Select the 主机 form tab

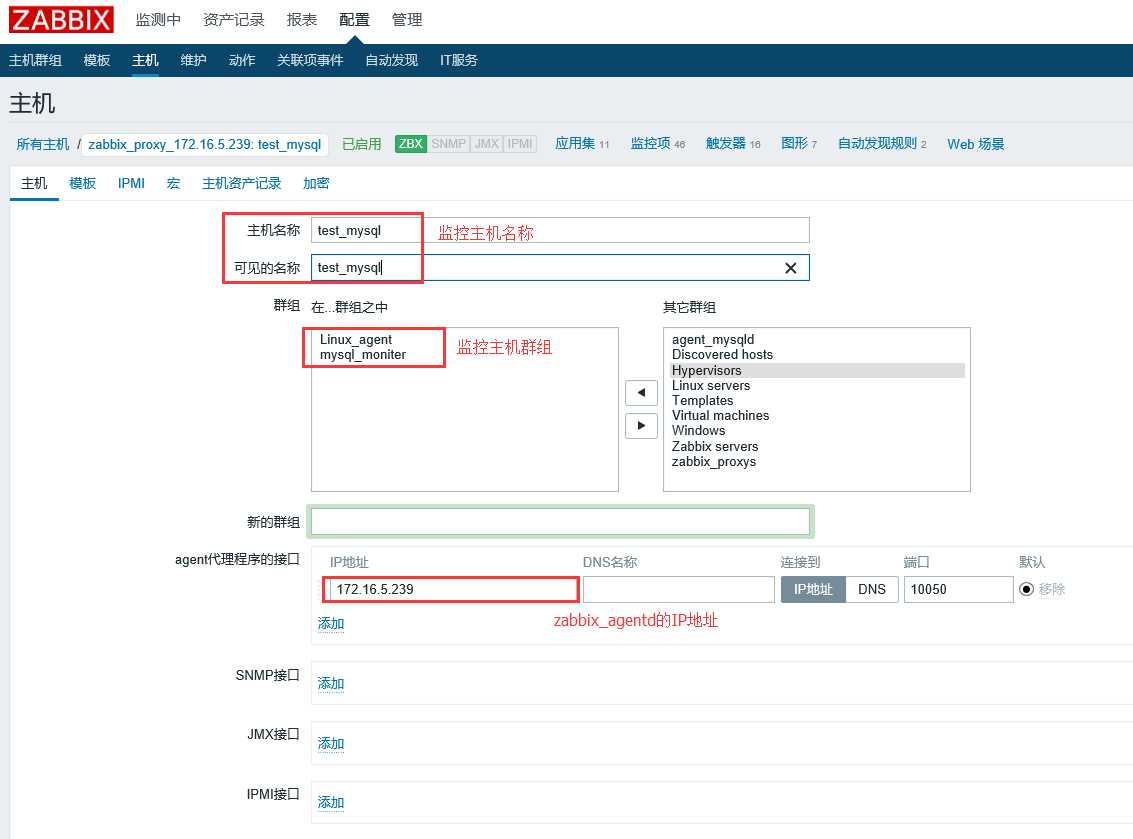click(34, 184)
